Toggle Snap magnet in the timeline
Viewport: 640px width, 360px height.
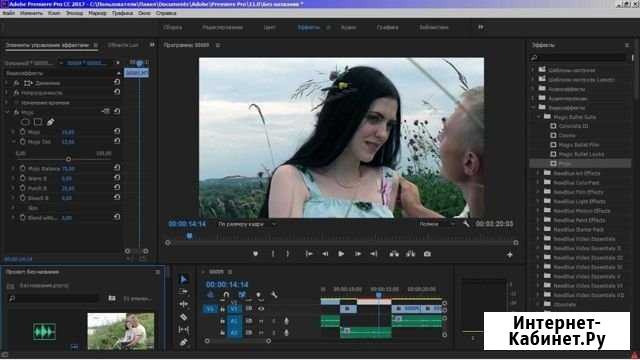(226, 295)
